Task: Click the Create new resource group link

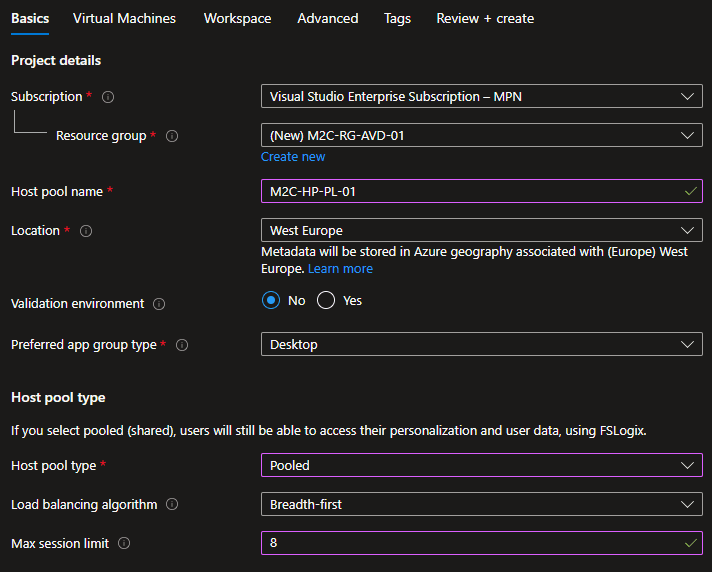Action: (x=293, y=157)
